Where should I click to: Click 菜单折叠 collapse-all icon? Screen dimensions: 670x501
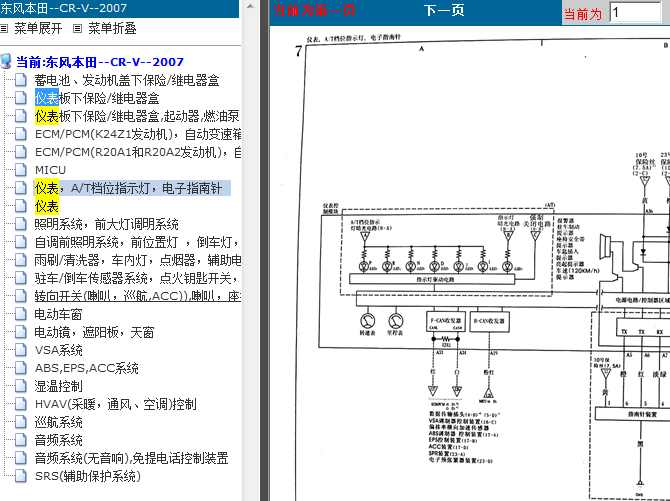[x=77, y=29]
